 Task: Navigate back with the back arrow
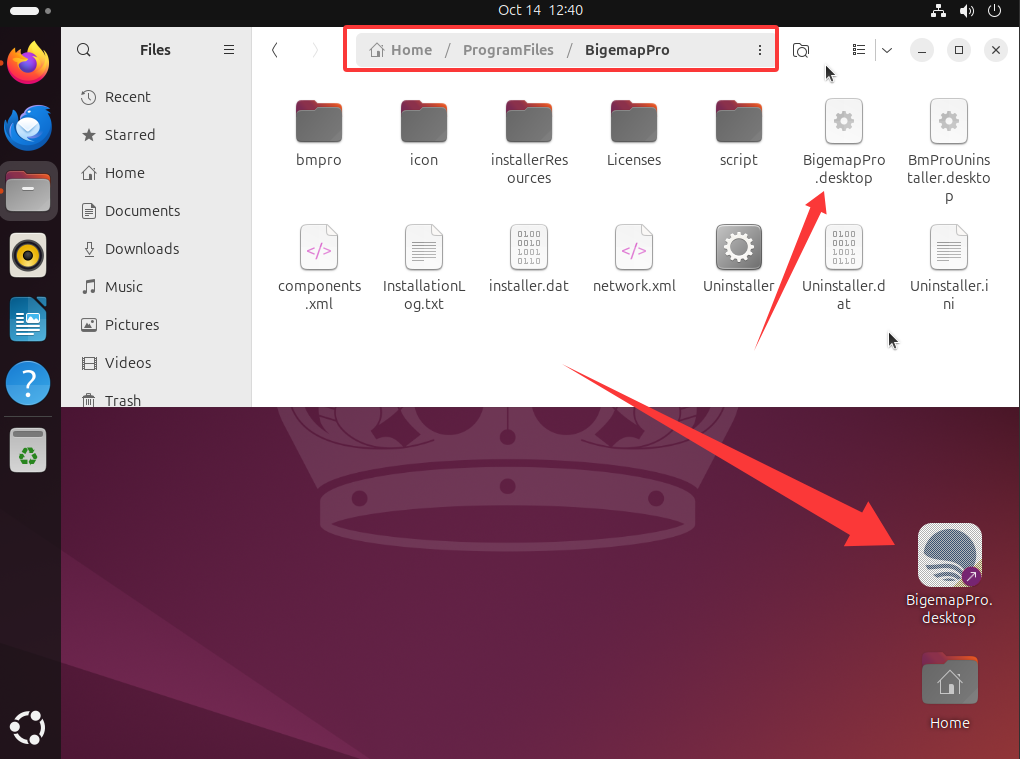pyautogui.click(x=275, y=50)
